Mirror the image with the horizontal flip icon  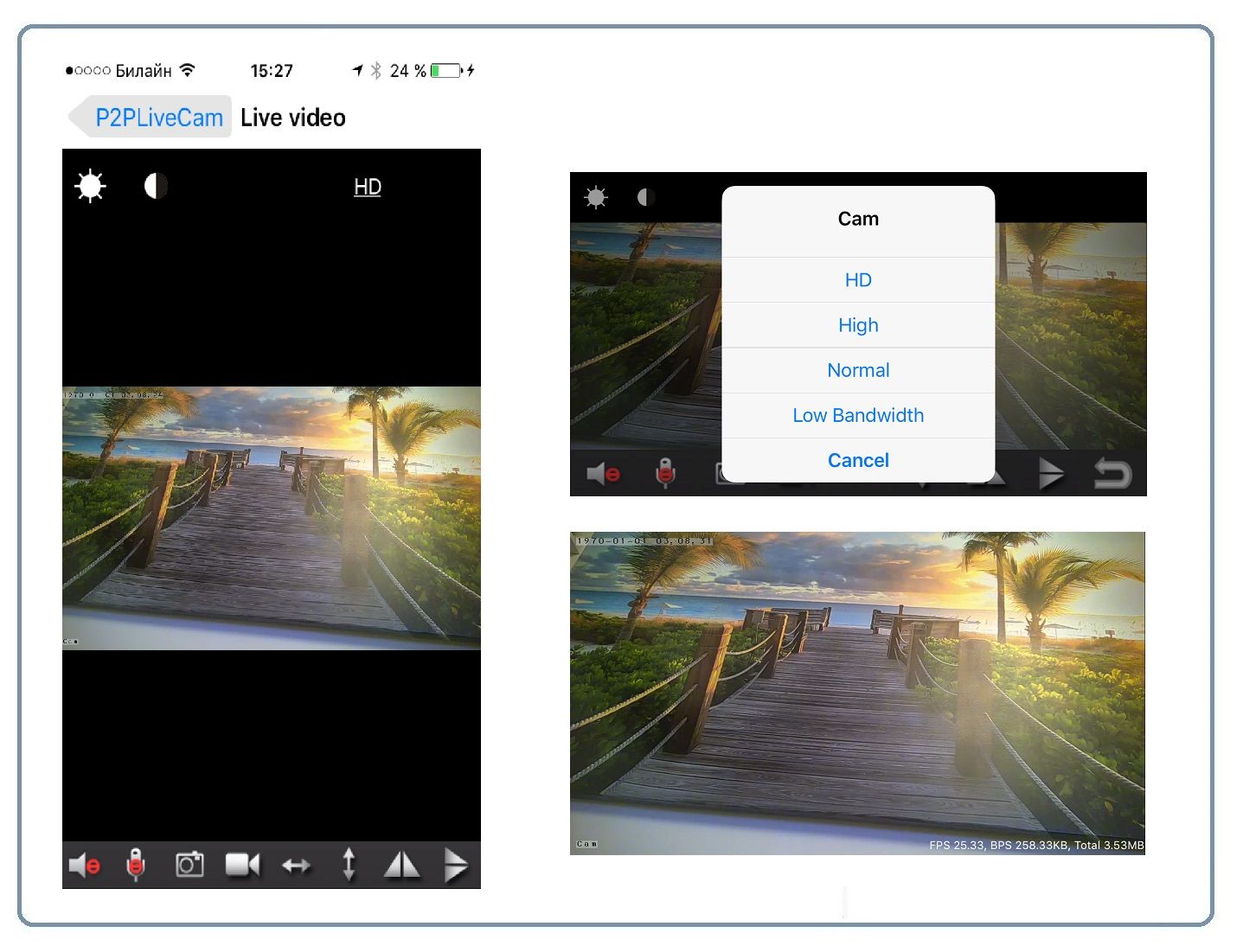(x=401, y=864)
